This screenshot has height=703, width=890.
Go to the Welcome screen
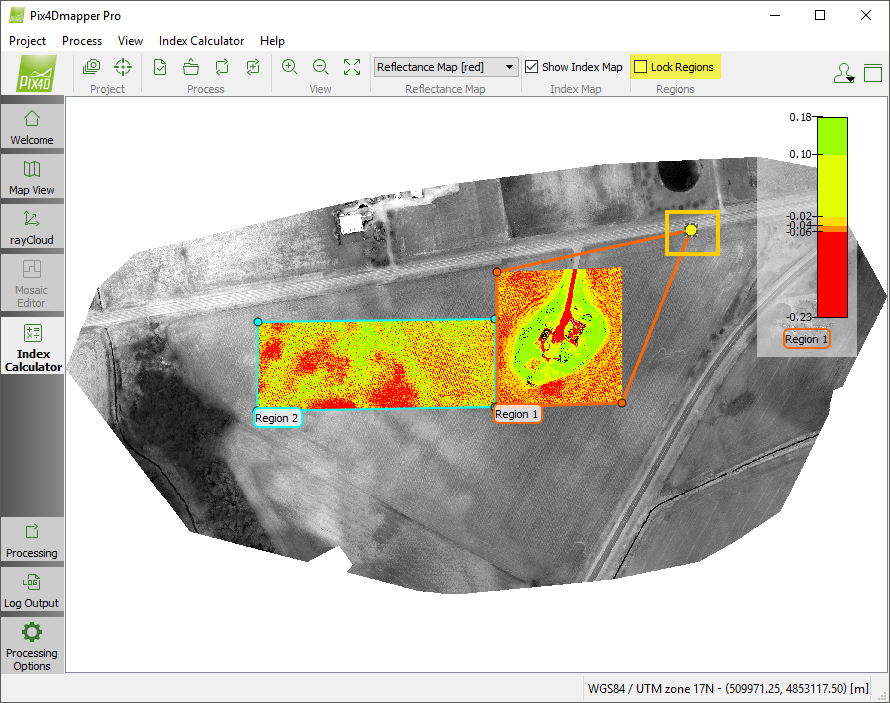coord(32,127)
